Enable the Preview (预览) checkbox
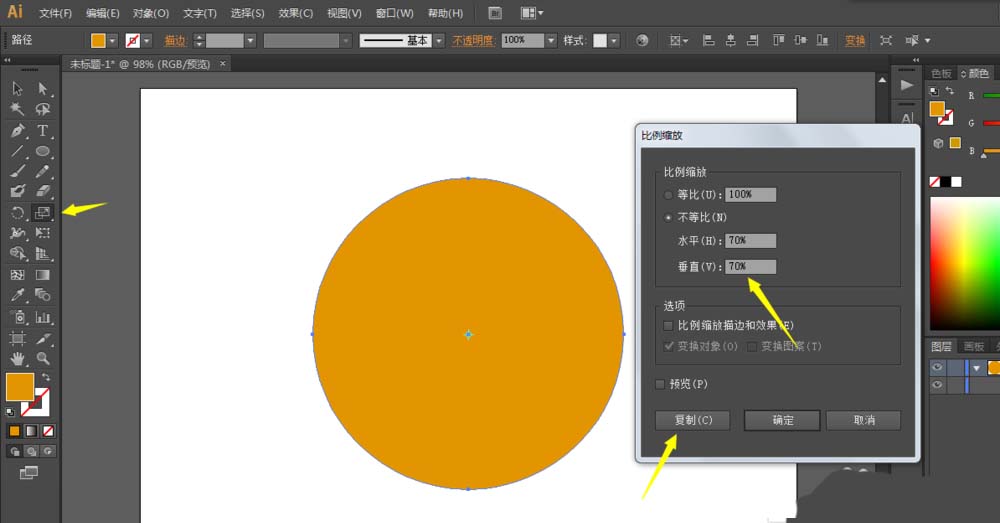This screenshot has height=523, width=1000. coord(660,384)
